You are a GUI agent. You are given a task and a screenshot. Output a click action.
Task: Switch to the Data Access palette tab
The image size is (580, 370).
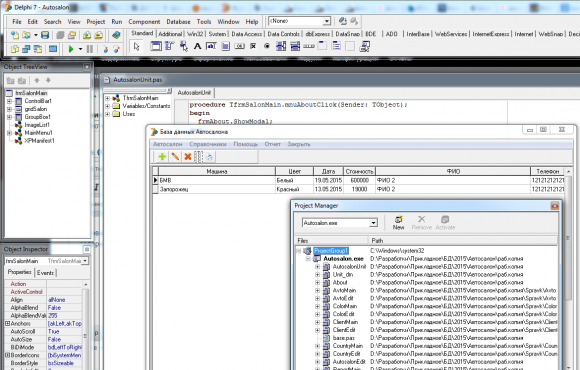pos(247,34)
